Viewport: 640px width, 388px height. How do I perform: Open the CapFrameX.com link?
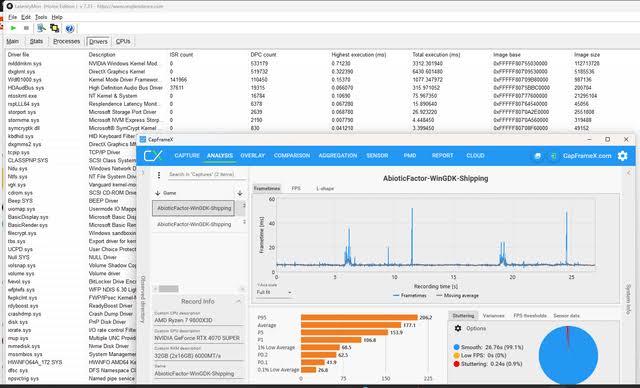pyautogui.click(x=587, y=156)
